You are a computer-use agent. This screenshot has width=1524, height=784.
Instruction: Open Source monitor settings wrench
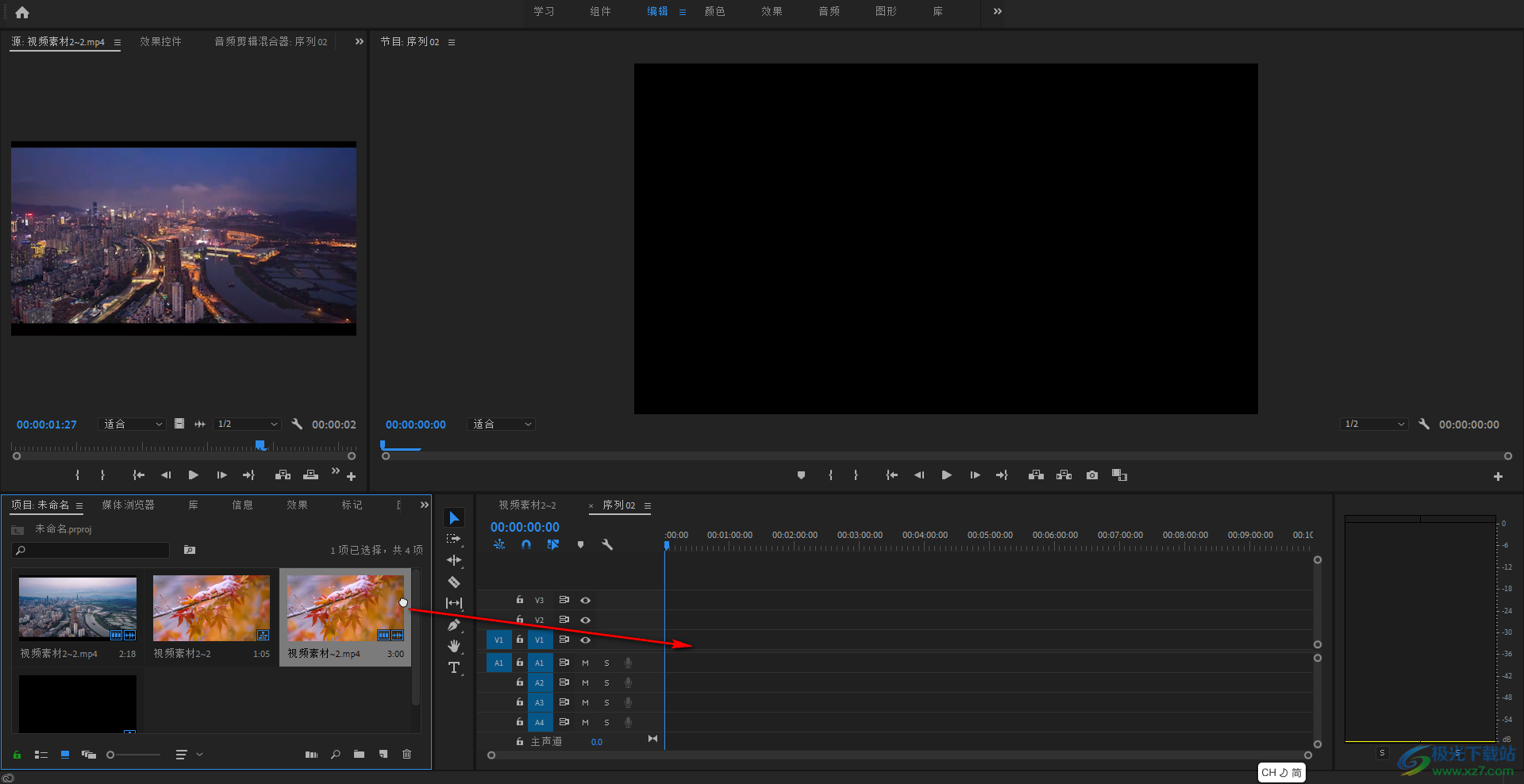click(297, 425)
